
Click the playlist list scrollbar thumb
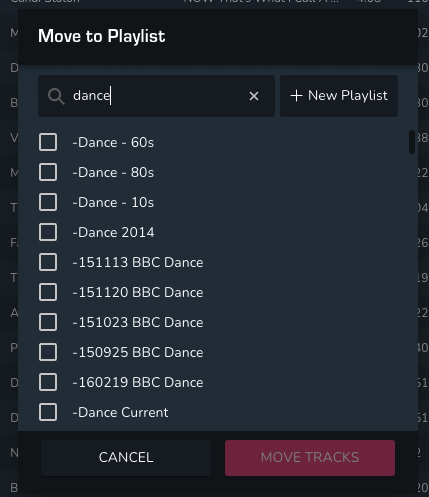pos(412,142)
